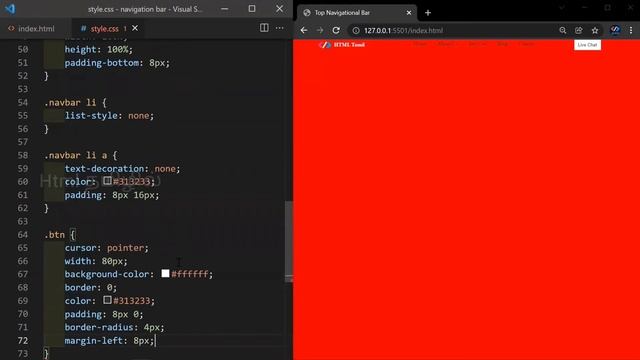
Task: Reload the browser page
Action: [x=336, y=30]
